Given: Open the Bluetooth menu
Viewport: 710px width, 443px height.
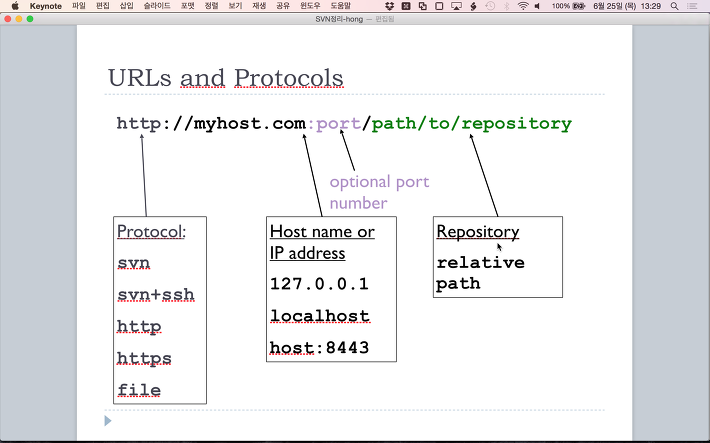Looking at the screenshot, I should pos(507,6).
